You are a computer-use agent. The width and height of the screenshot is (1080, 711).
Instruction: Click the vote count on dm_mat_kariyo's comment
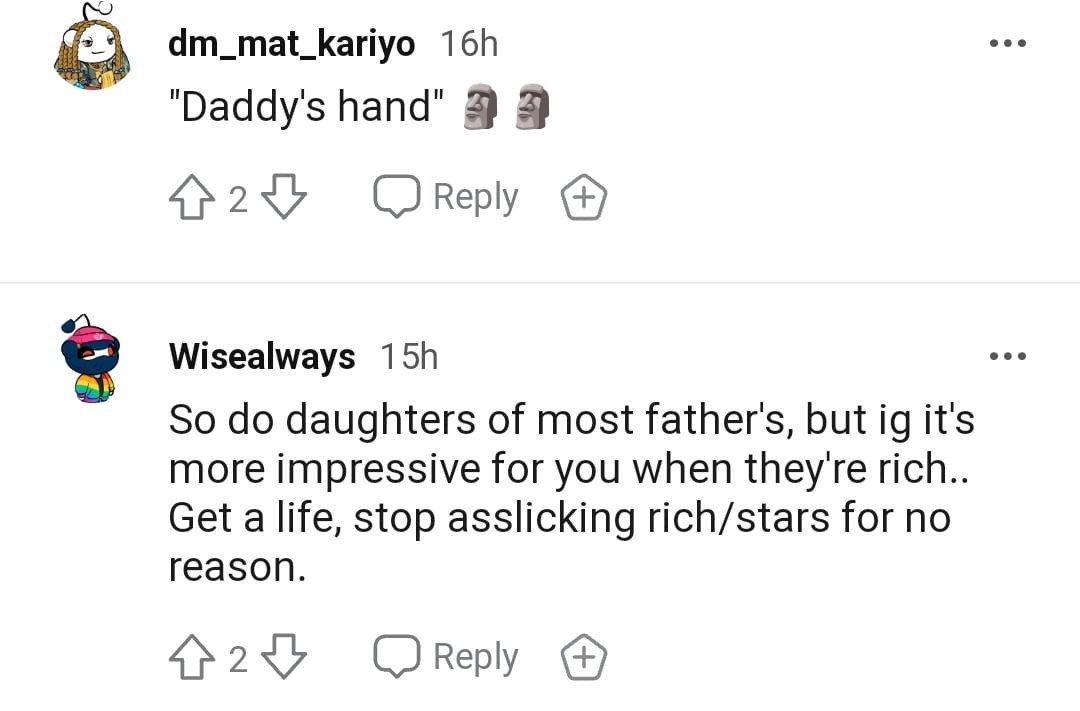(237, 199)
